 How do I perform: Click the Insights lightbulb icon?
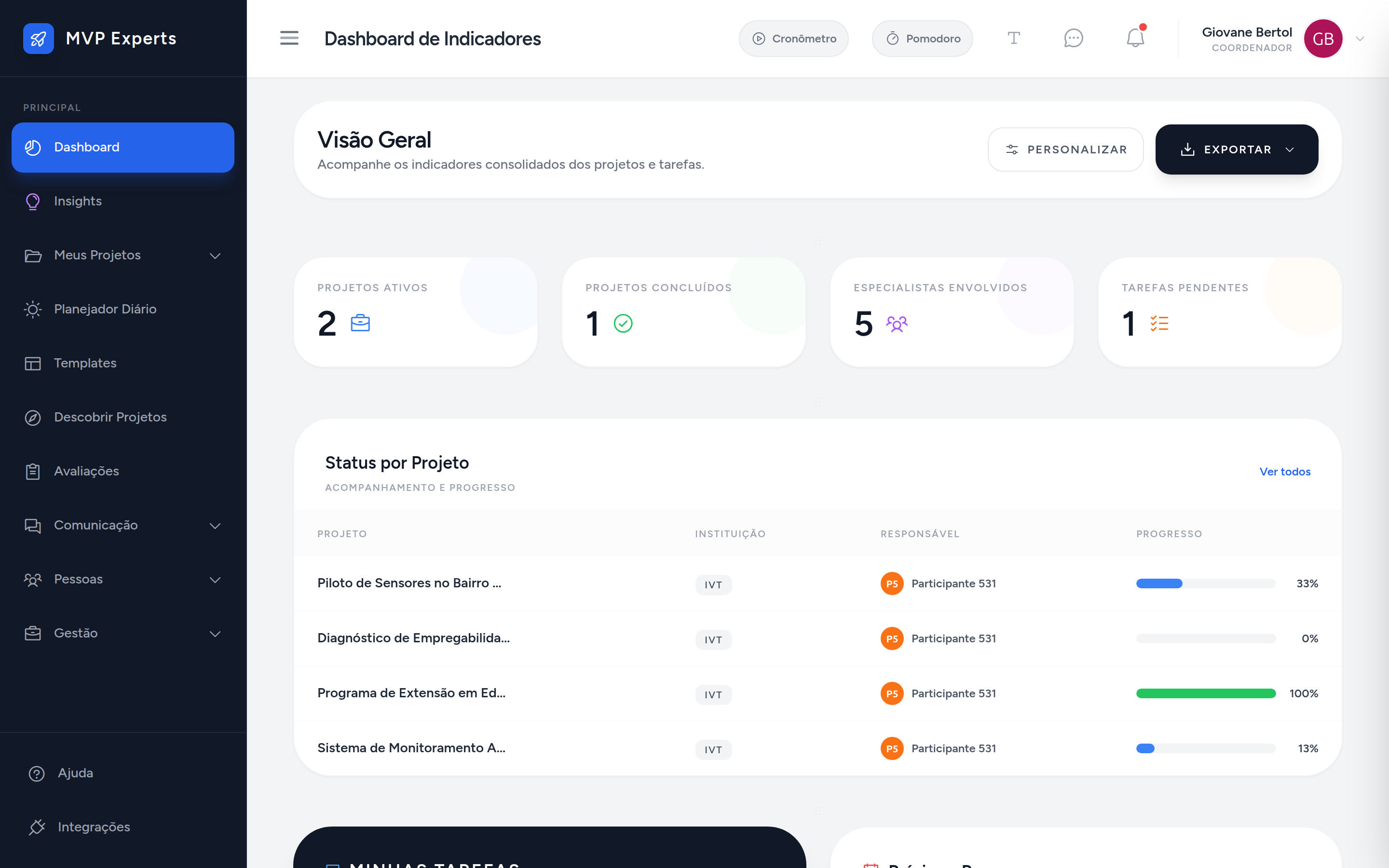pyautogui.click(x=33, y=201)
